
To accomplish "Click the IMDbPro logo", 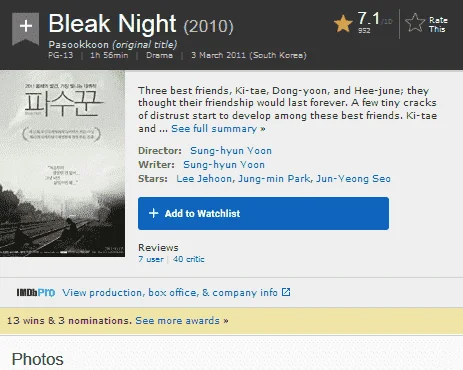I will (x=36, y=293).
